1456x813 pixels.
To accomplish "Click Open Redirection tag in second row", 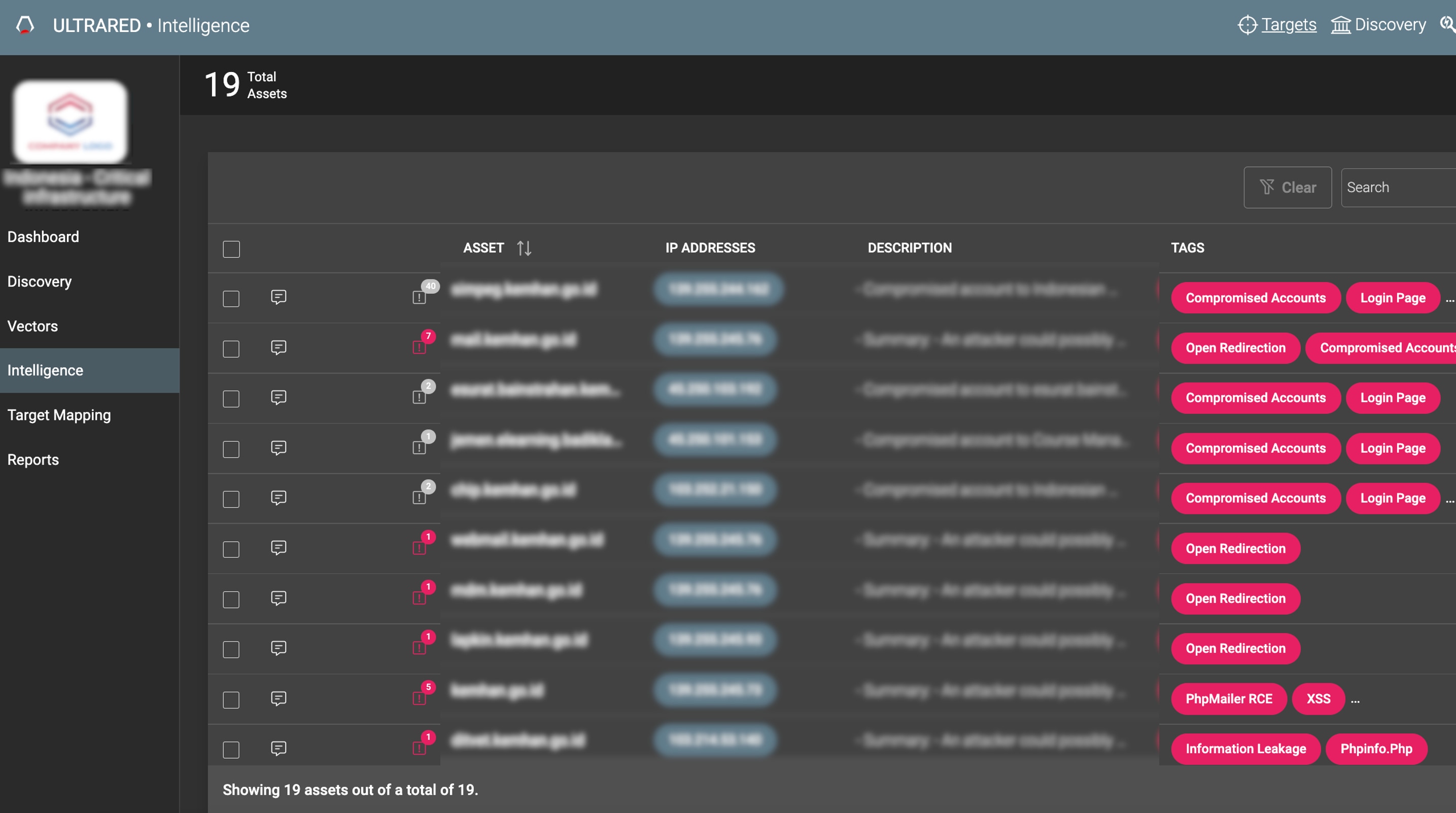I will [1235, 348].
